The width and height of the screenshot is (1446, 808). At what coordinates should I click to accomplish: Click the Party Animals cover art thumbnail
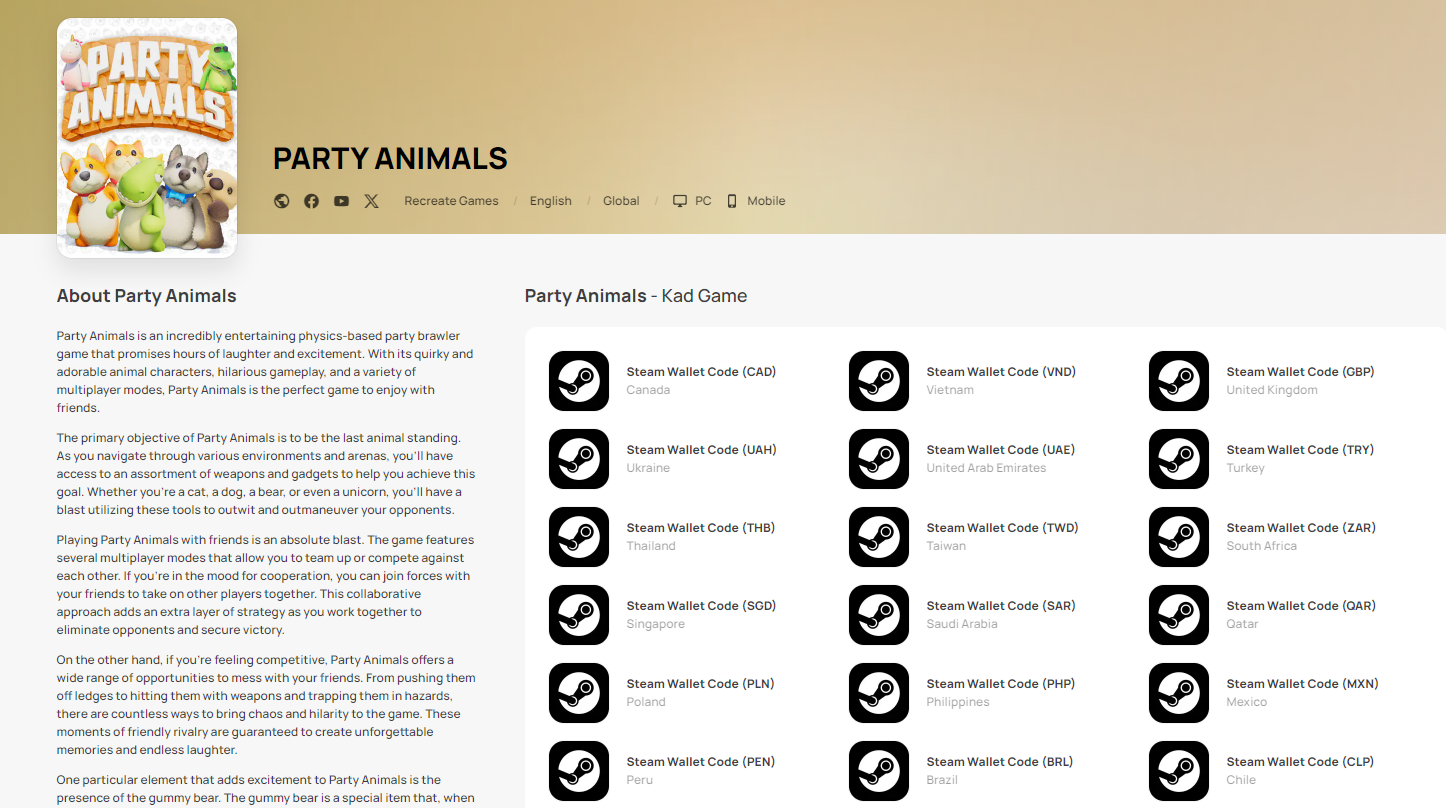click(x=147, y=138)
